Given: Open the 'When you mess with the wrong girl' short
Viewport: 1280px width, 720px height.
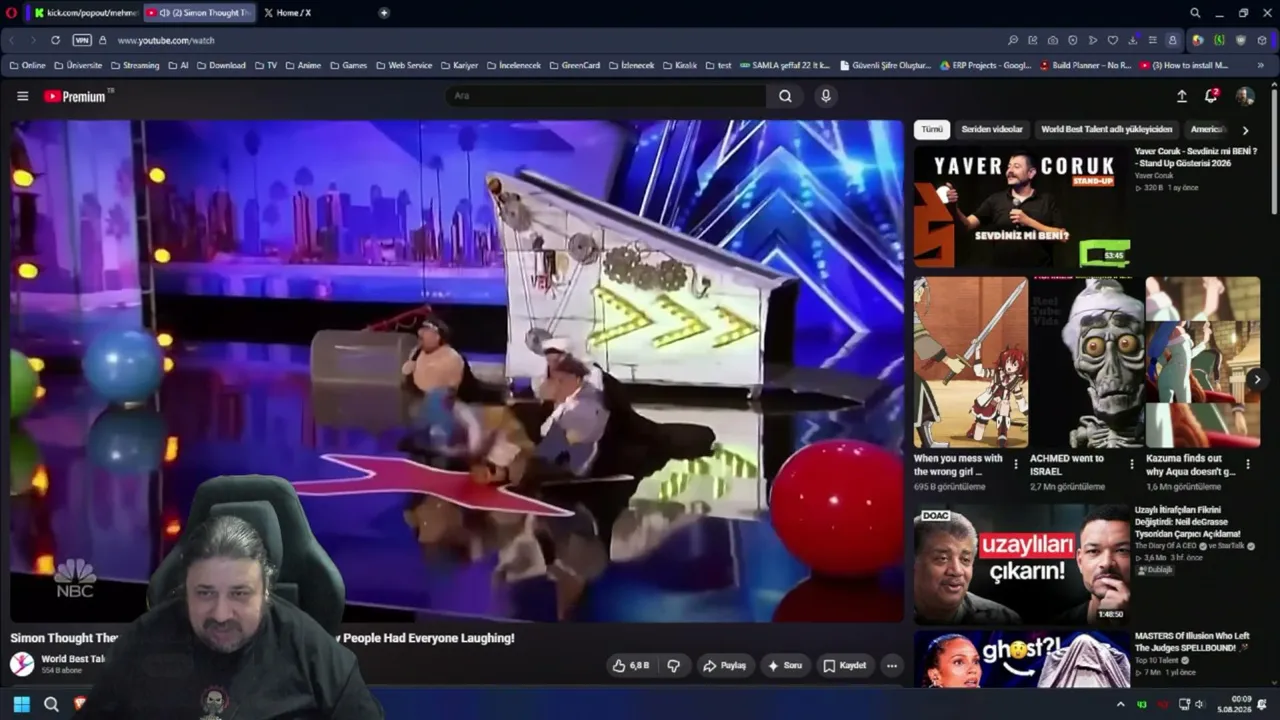Looking at the screenshot, I should pos(970,362).
